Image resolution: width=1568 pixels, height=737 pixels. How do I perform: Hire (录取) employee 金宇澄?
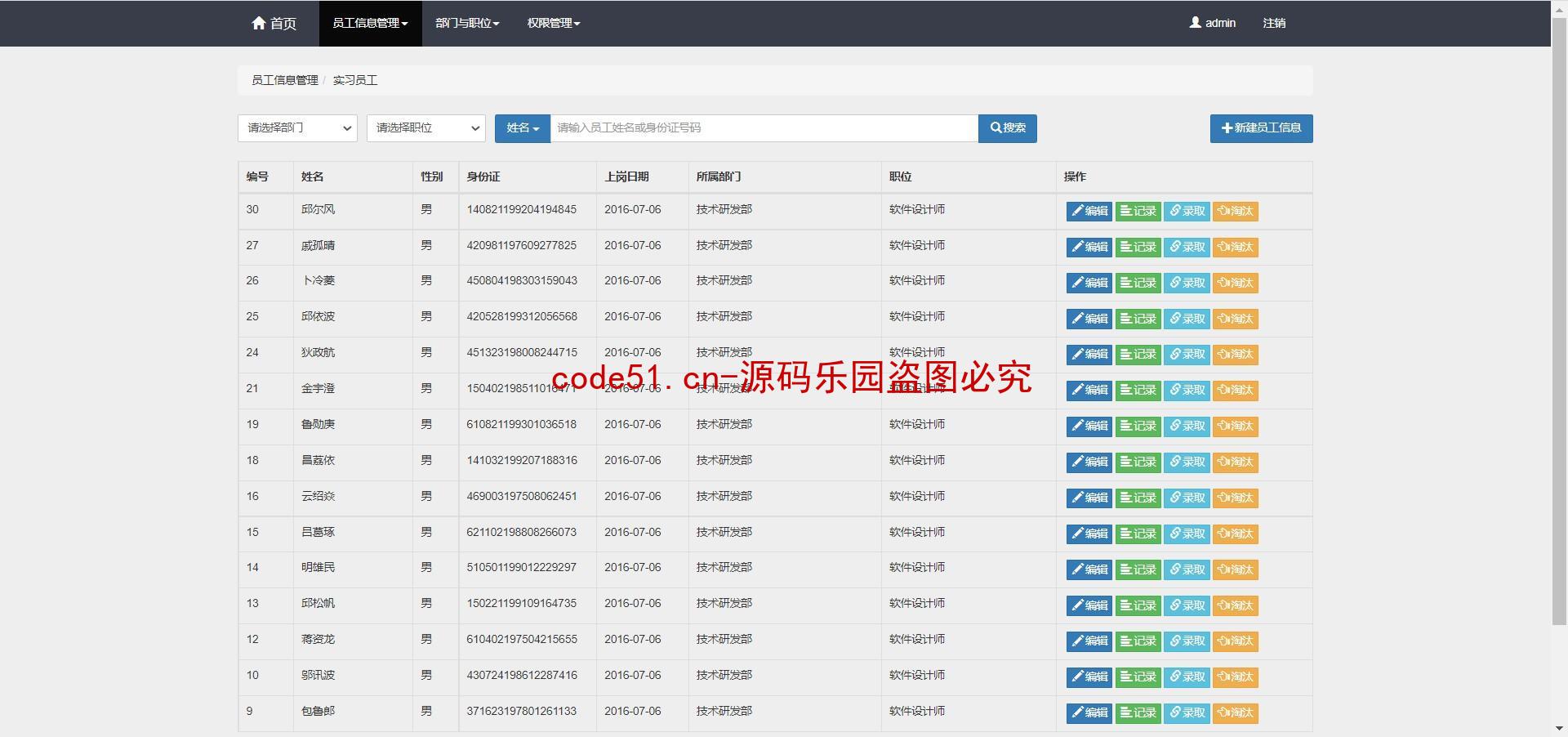tap(1187, 391)
